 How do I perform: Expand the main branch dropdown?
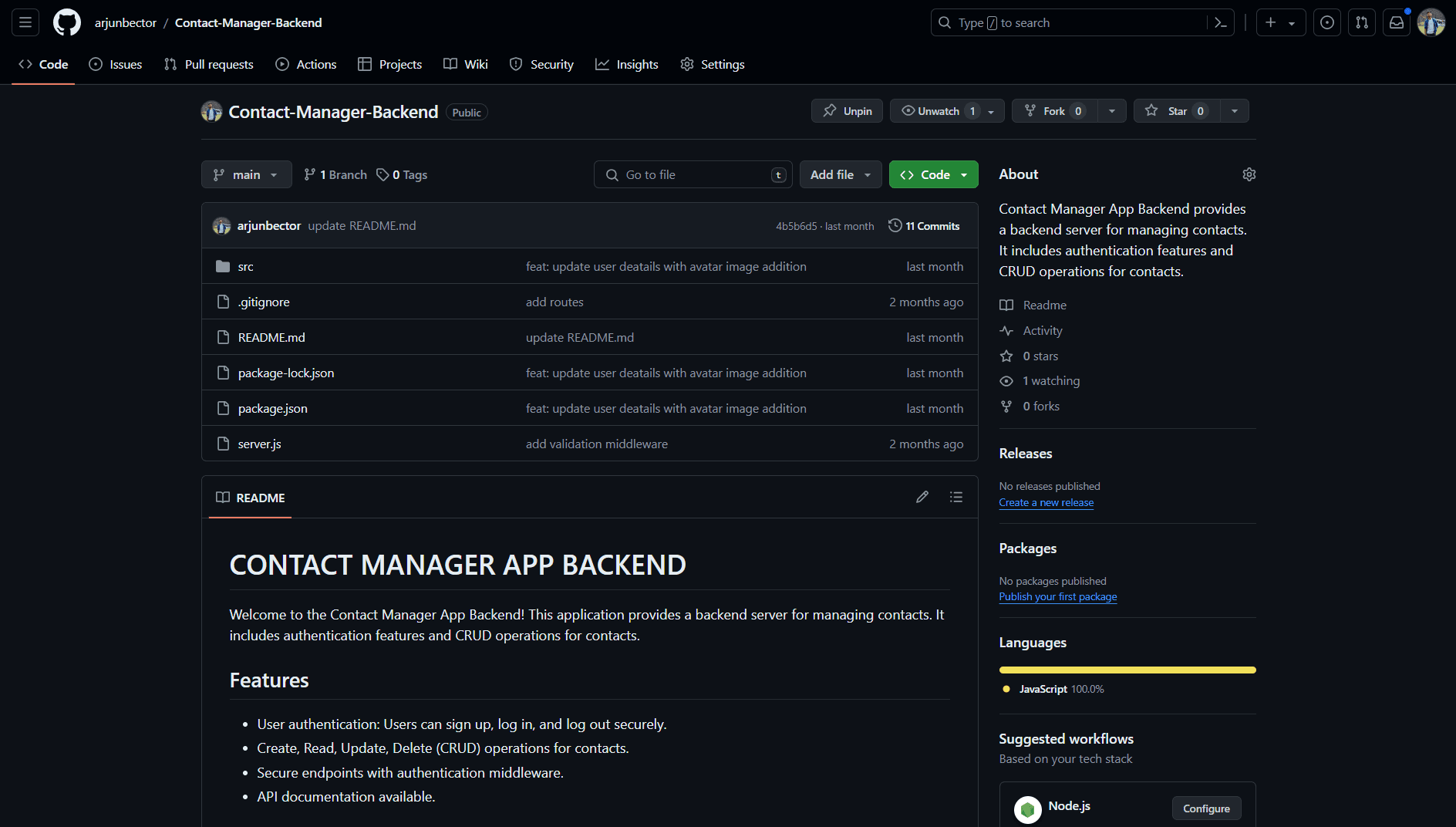tap(246, 175)
